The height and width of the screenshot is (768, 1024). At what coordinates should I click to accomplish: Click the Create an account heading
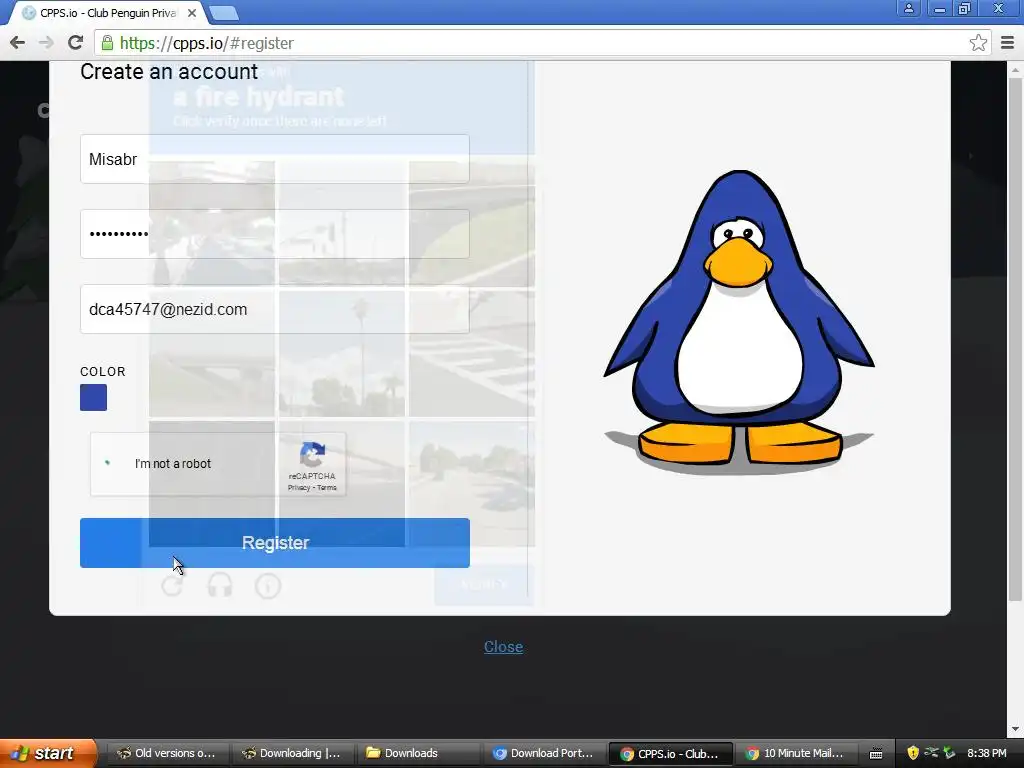(169, 71)
